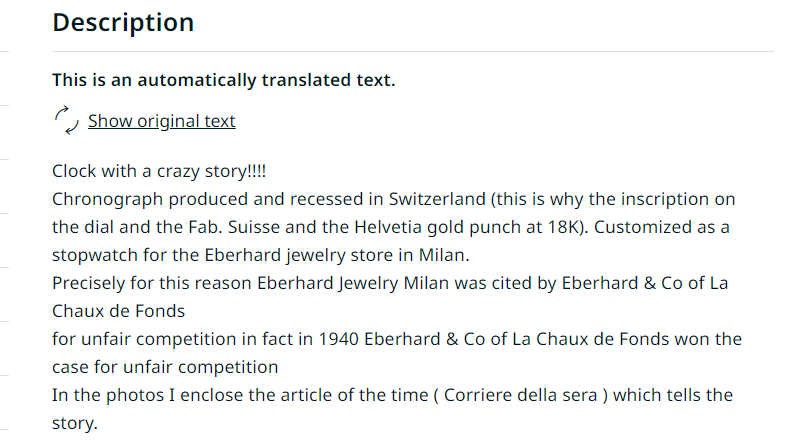The width and height of the screenshot is (787, 443).
Task: Click the automatically translated text notice
Action: coord(223,80)
